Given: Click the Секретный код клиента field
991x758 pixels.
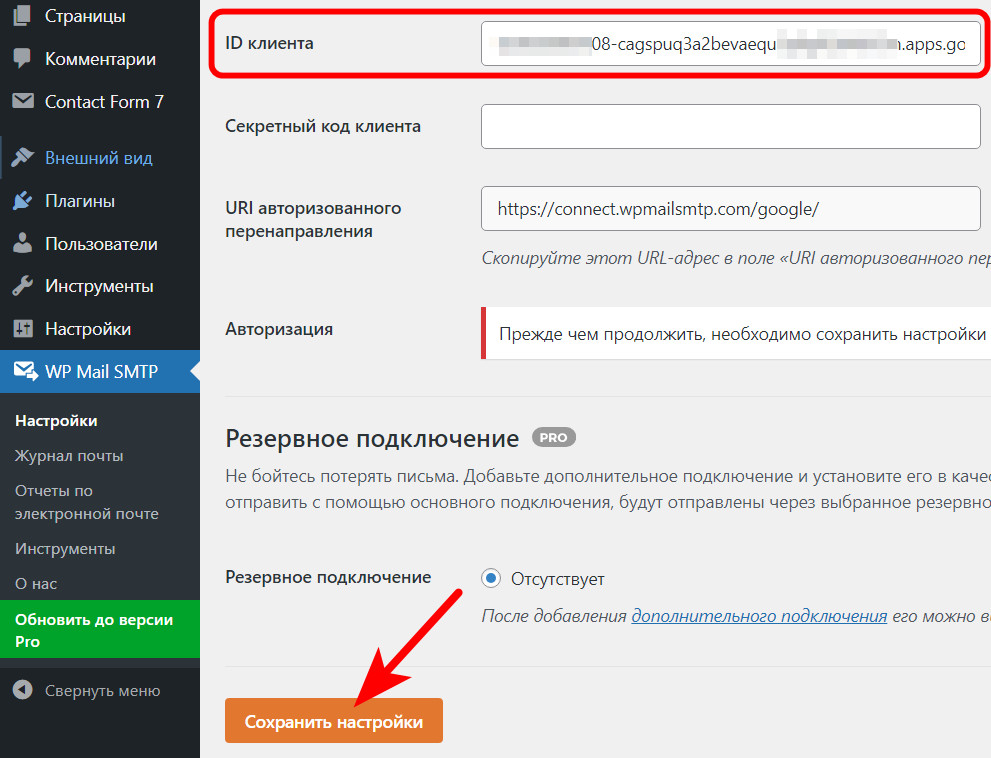Looking at the screenshot, I should tap(731, 126).
